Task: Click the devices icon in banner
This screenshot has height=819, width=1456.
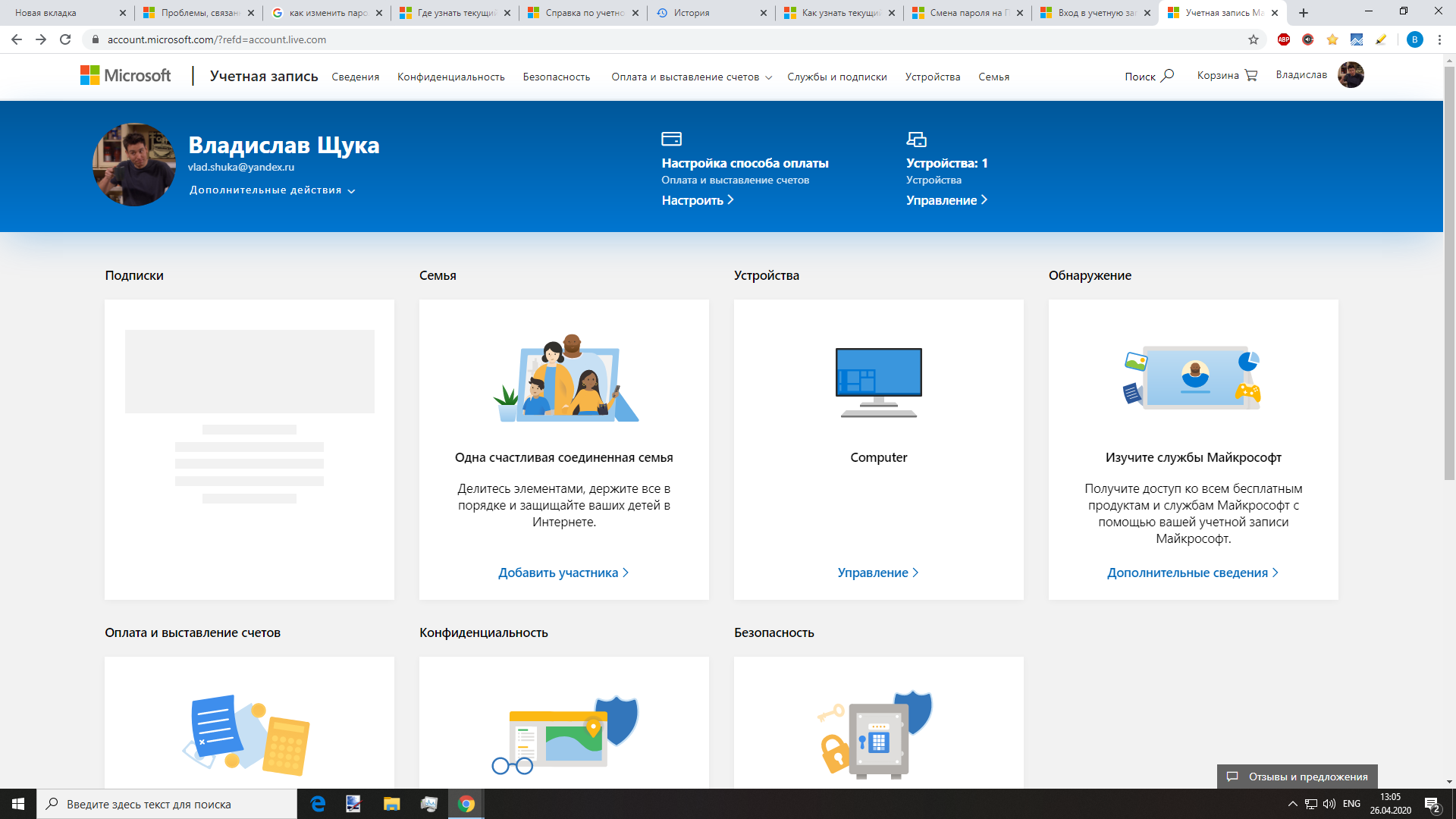Action: pyautogui.click(x=916, y=139)
